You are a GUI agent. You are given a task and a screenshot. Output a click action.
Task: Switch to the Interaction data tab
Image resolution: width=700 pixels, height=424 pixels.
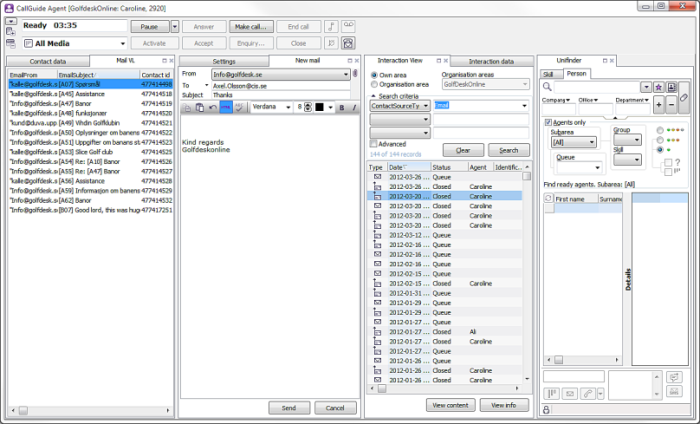pos(491,62)
